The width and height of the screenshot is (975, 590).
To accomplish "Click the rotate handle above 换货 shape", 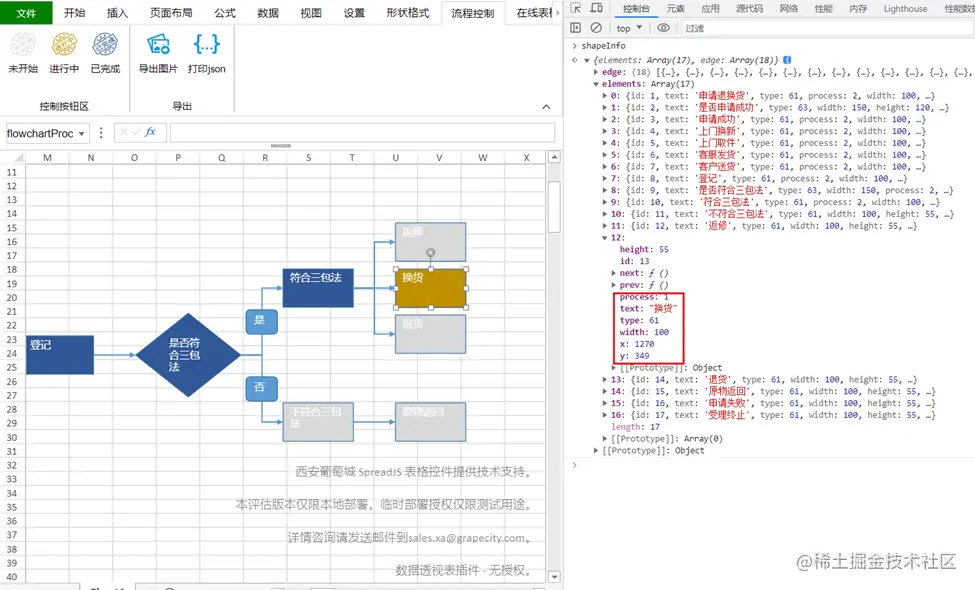I will point(430,252).
